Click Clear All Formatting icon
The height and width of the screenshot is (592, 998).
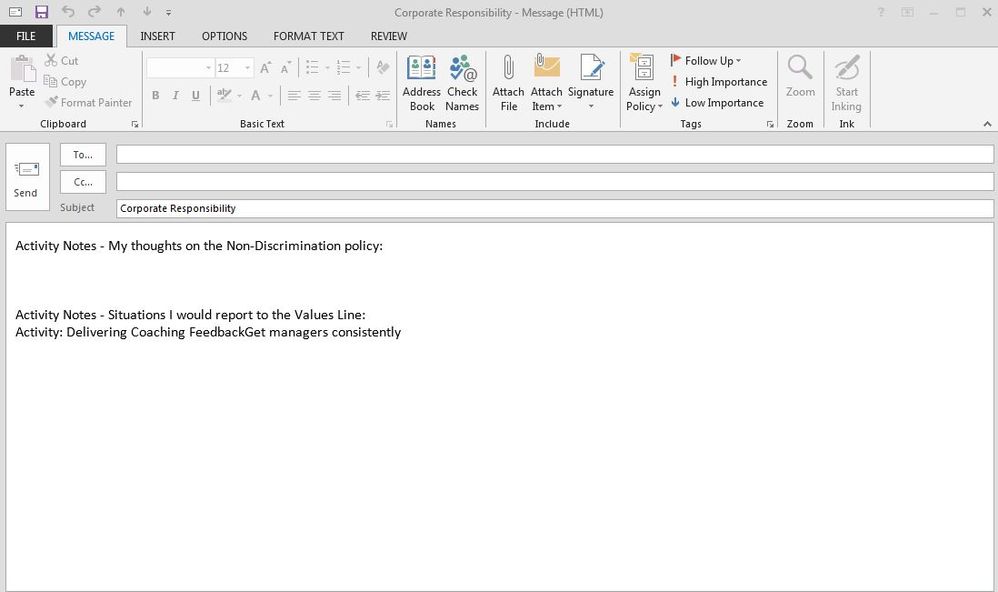point(383,67)
